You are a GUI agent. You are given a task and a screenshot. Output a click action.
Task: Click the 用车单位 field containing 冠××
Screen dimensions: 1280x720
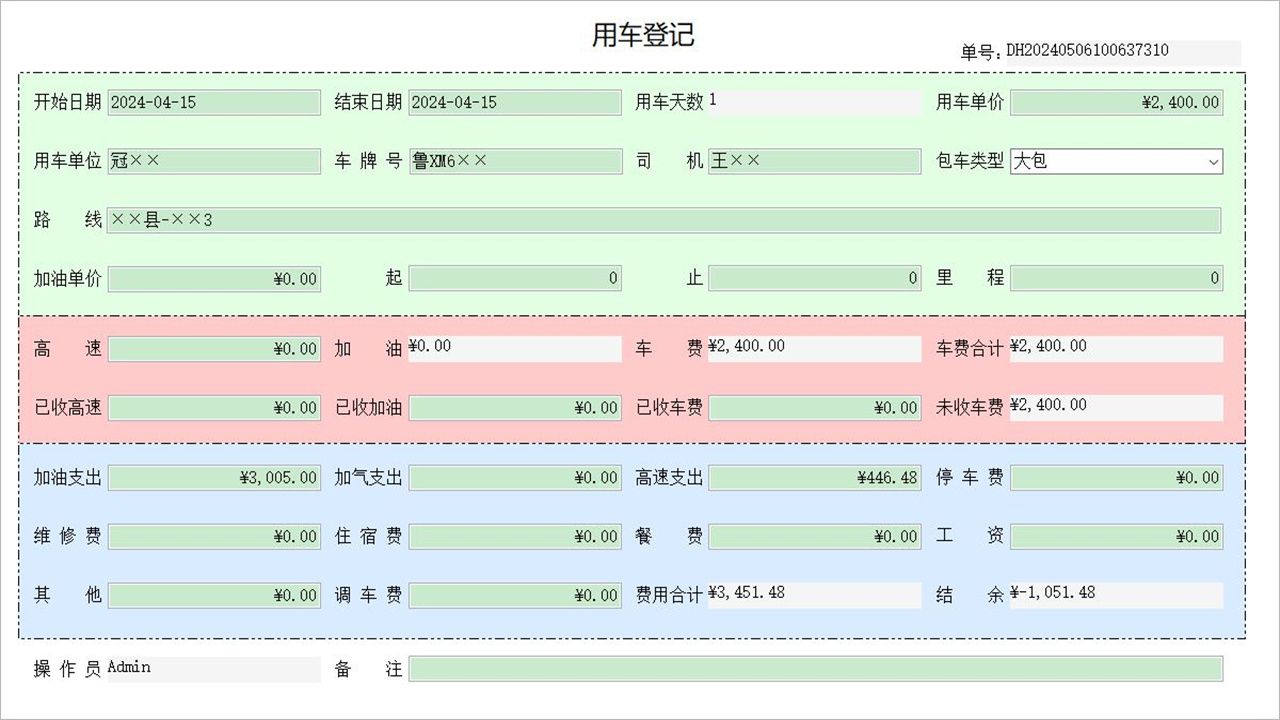tap(214, 161)
